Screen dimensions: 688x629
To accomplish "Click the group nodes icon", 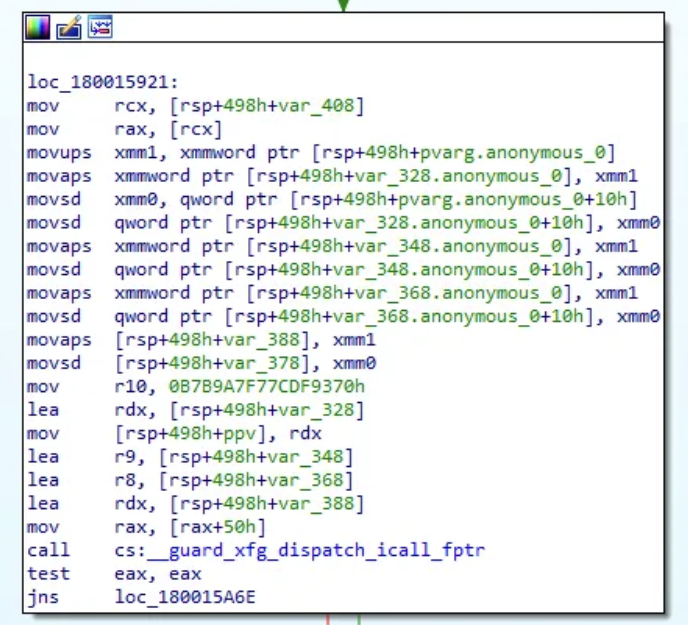I will 99,28.
